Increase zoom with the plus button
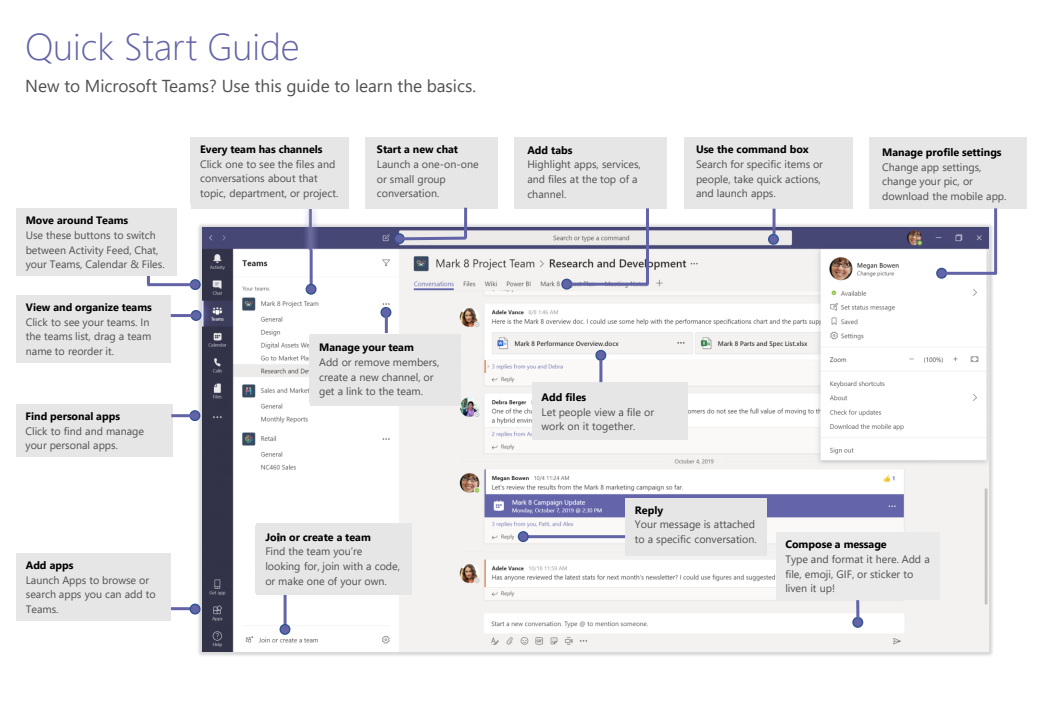Screen dimensions: 1051x712 tap(955, 359)
